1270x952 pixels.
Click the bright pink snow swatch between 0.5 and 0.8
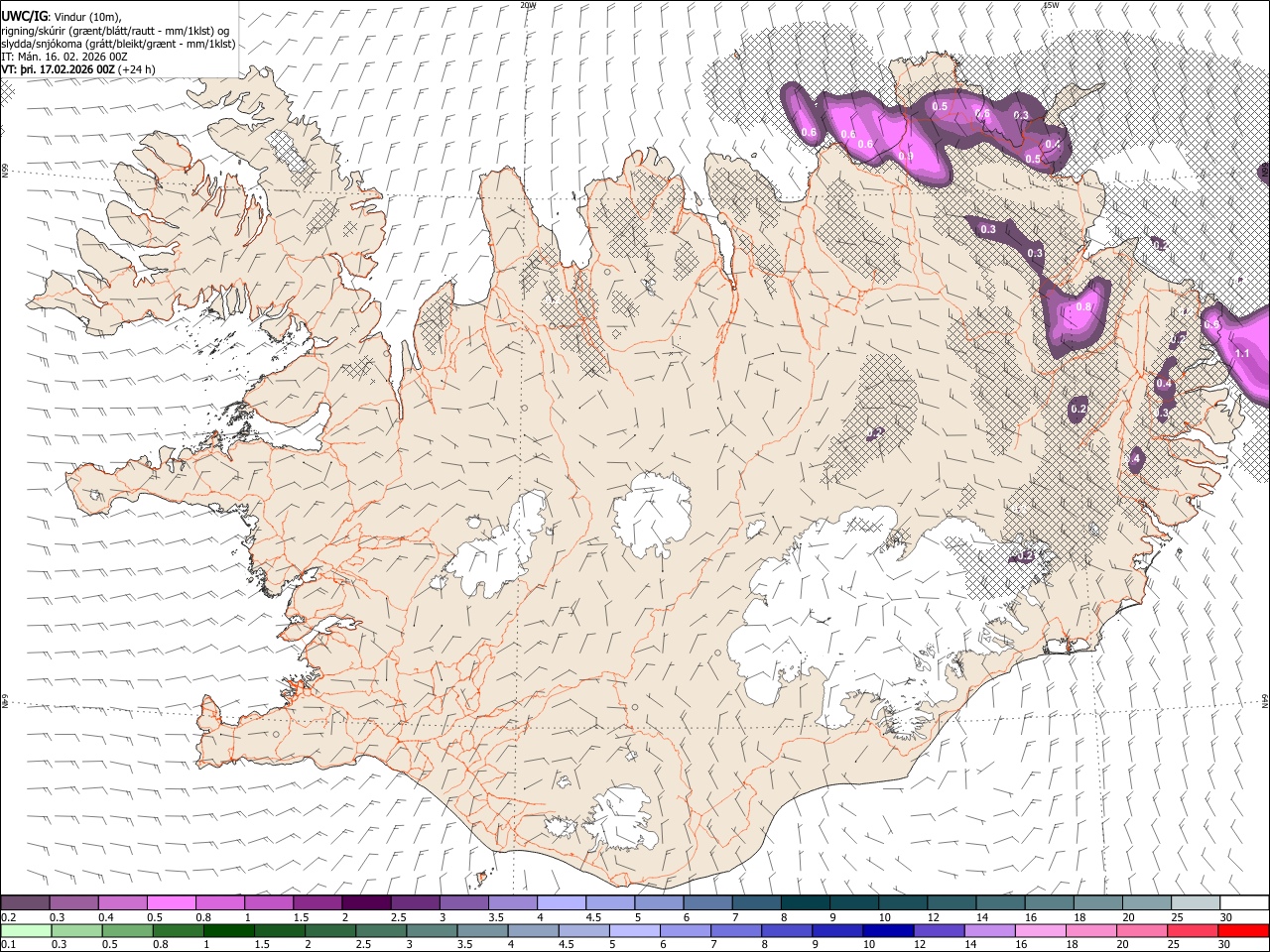(x=172, y=902)
